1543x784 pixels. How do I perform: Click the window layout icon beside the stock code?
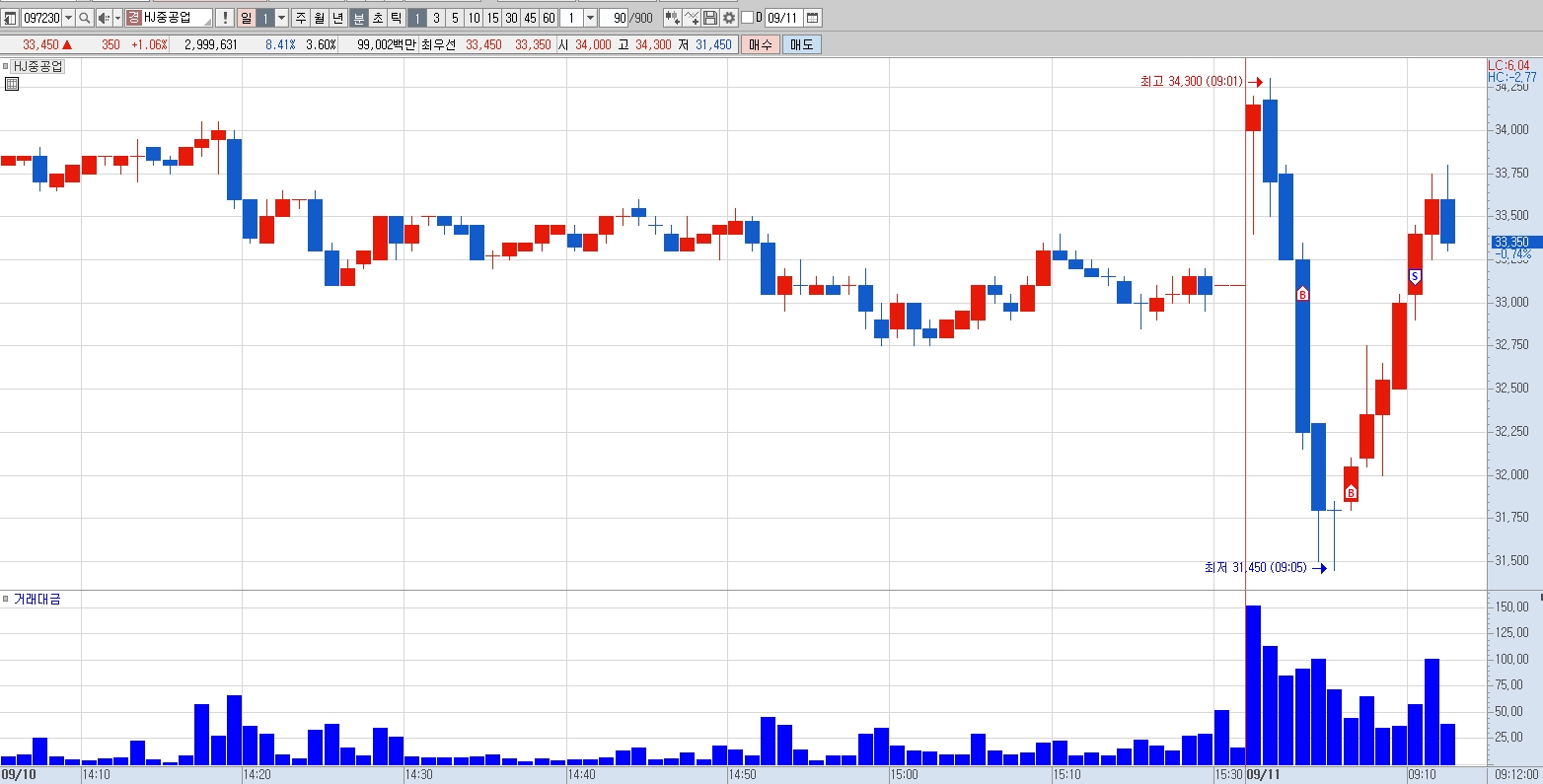pos(10,18)
